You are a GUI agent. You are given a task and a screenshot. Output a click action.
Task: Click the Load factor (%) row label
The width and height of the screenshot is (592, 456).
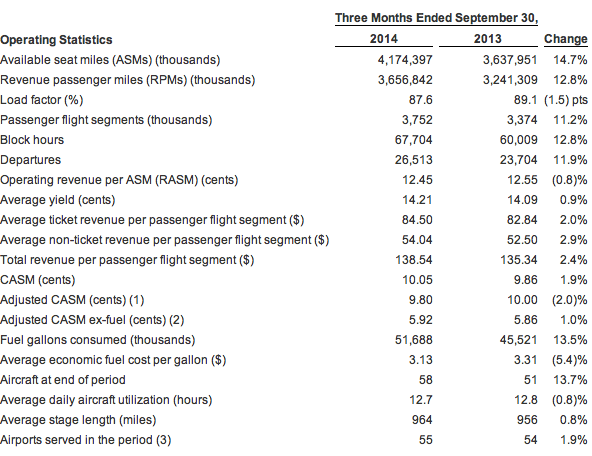tap(42, 100)
